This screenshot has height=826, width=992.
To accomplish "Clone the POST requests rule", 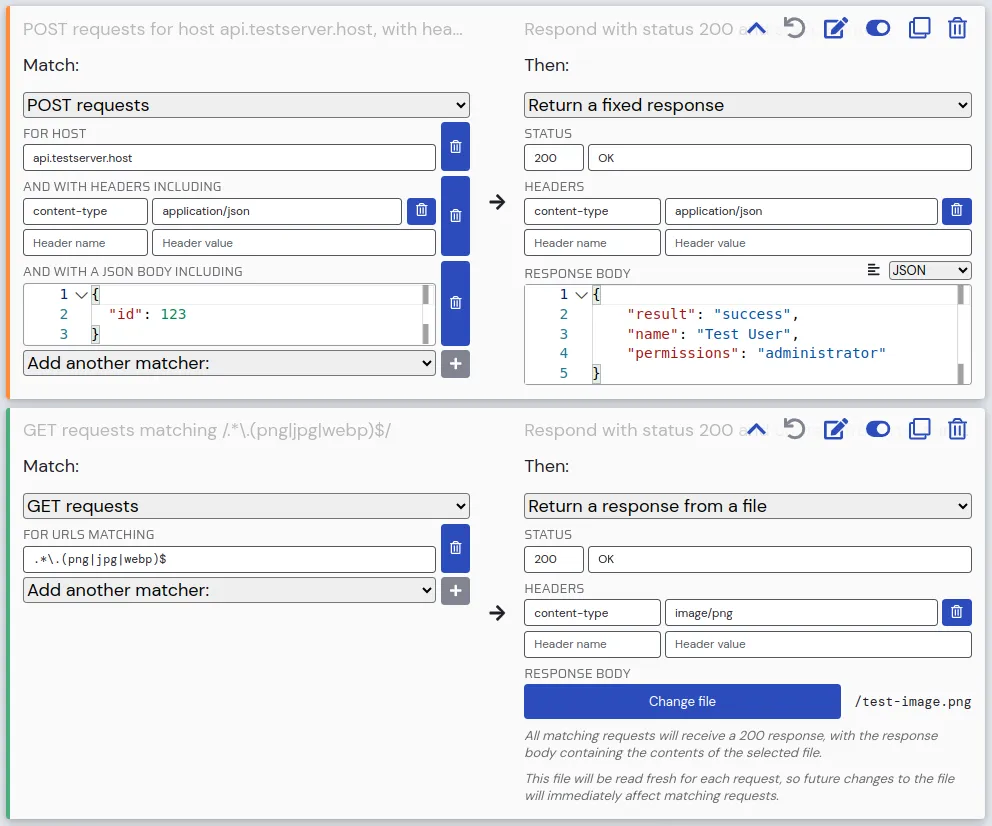I will point(919,28).
